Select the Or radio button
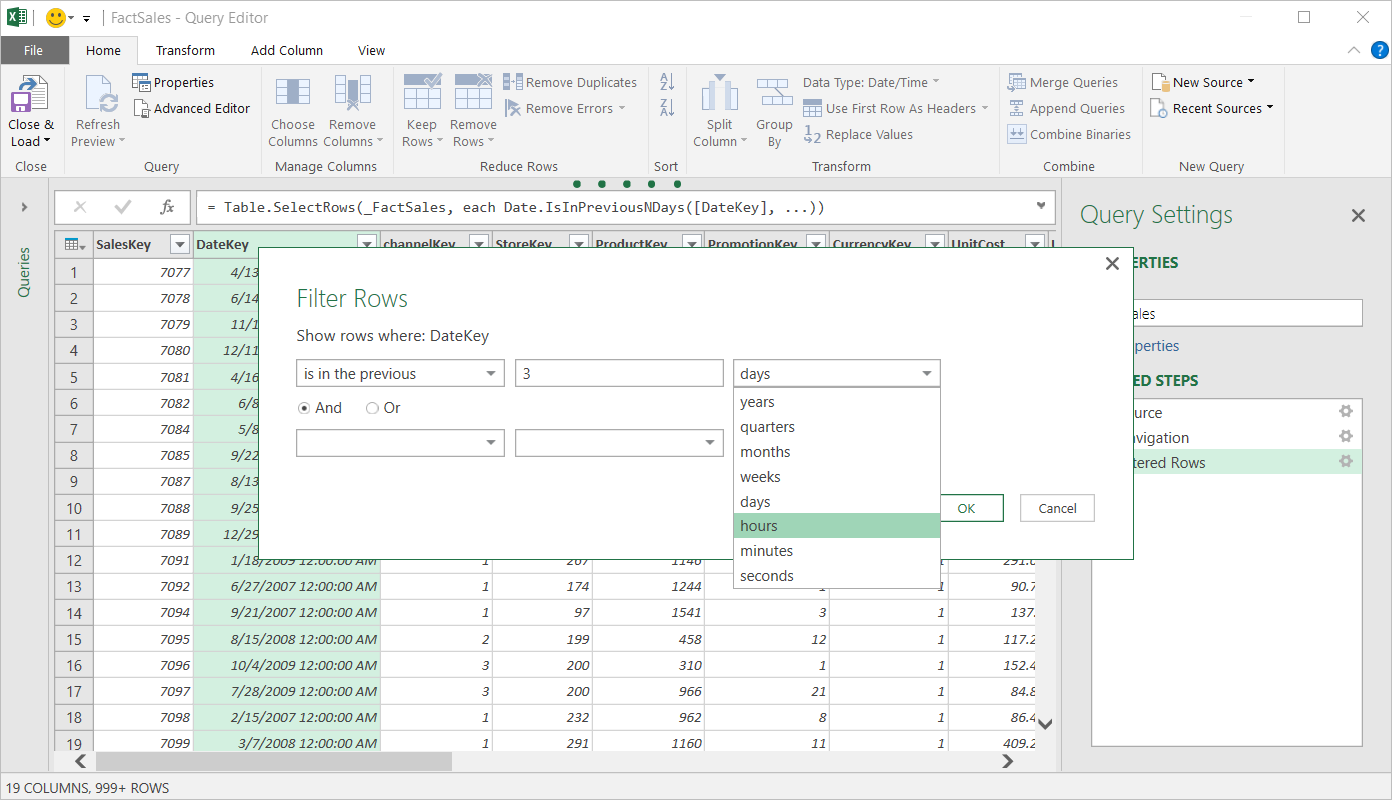The image size is (1392, 800). (x=372, y=408)
